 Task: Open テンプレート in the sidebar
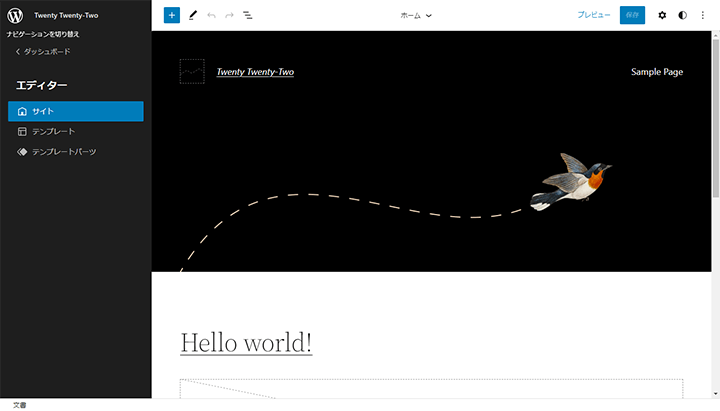pyautogui.click(x=52, y=131)
